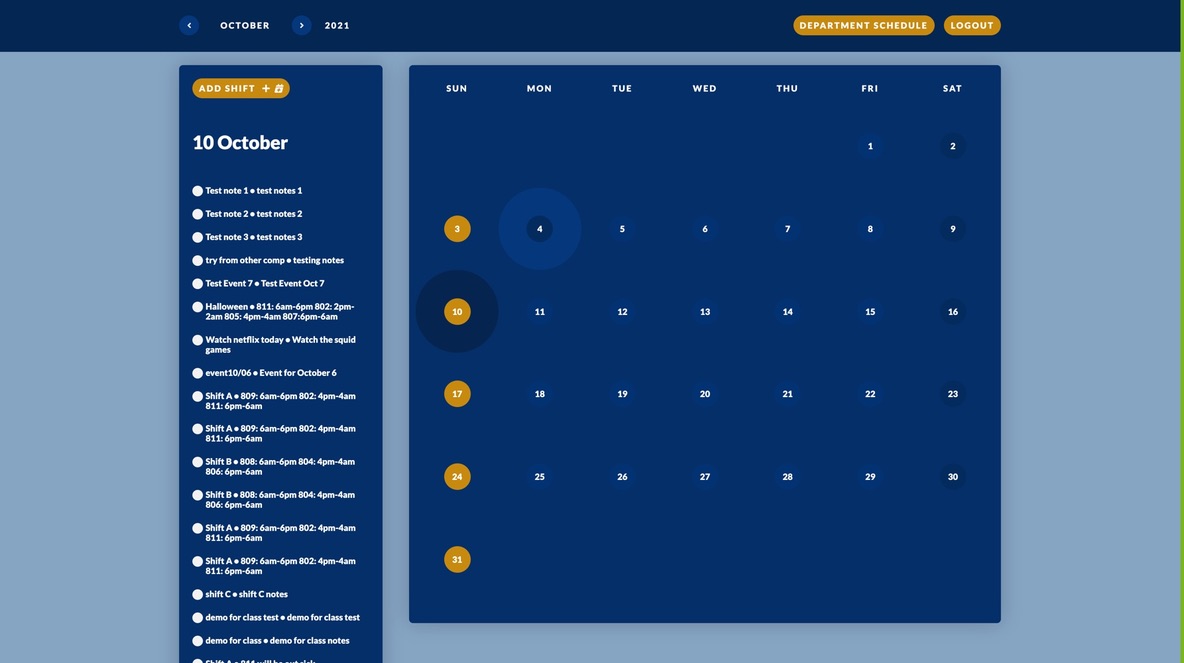
Task: Select the Halloween event bullet
Action: pyautogui.click(x=197, y=307)
